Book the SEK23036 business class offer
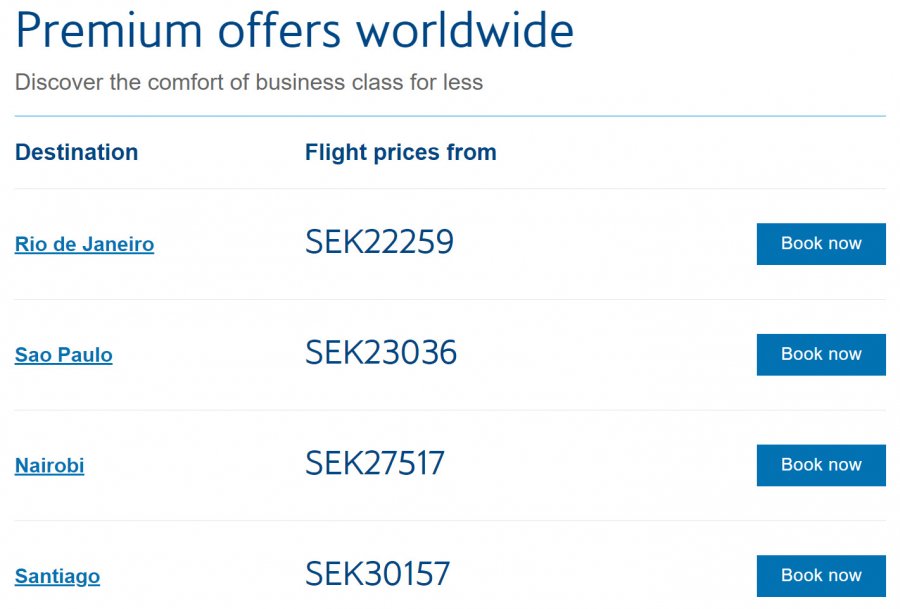This screenshot has height=609, width=900. coord(820,355)
